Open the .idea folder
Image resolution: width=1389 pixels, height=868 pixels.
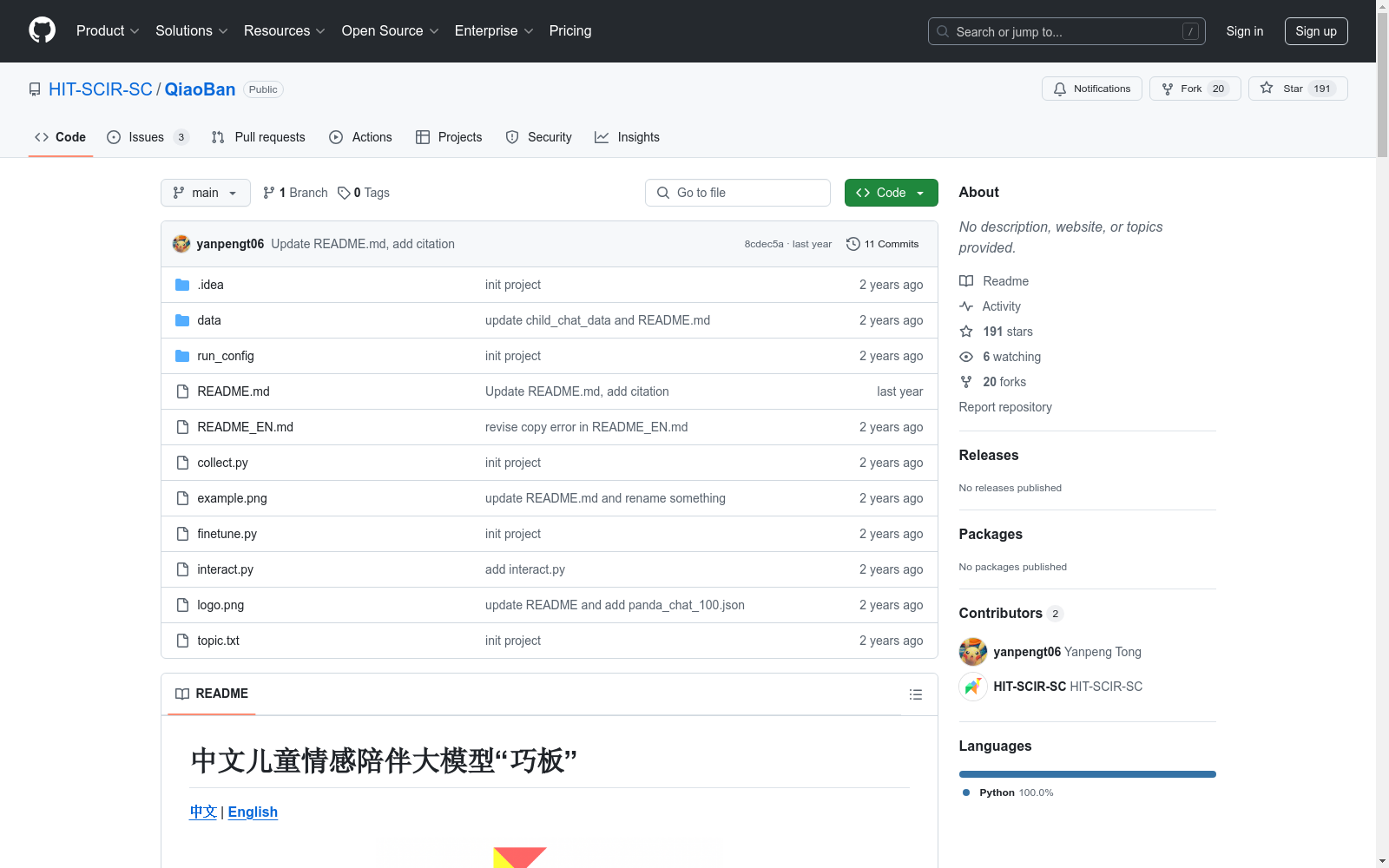click(x=210, y=285)
